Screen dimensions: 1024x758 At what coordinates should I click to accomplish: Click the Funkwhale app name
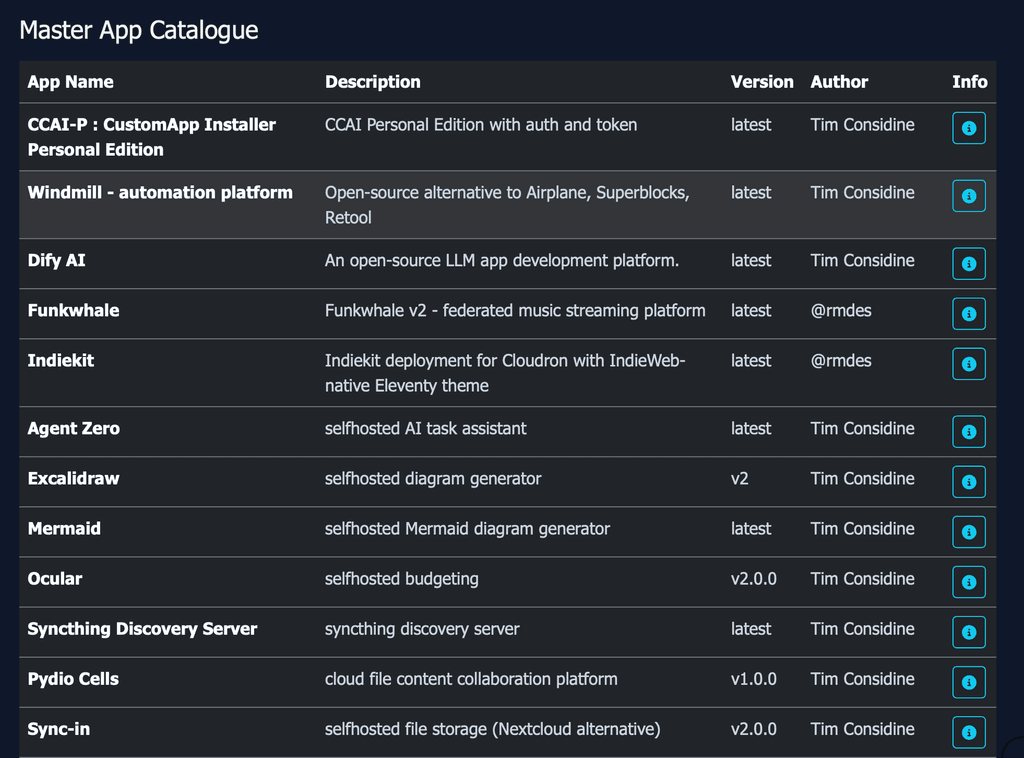[74, 310]
